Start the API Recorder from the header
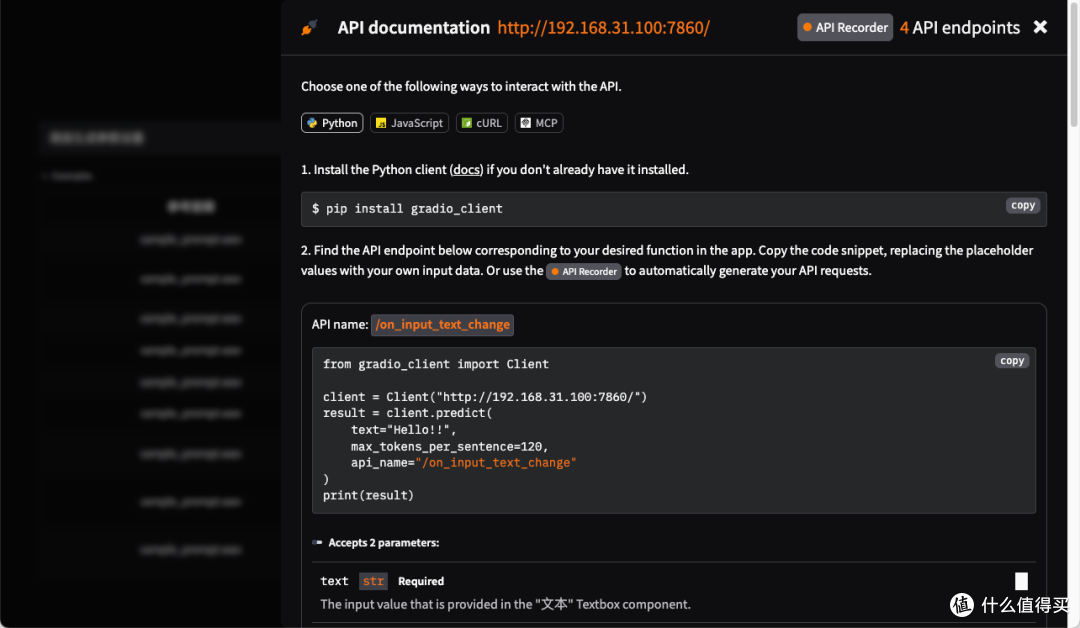This screenshot has height=628, width=1080. 843,28
